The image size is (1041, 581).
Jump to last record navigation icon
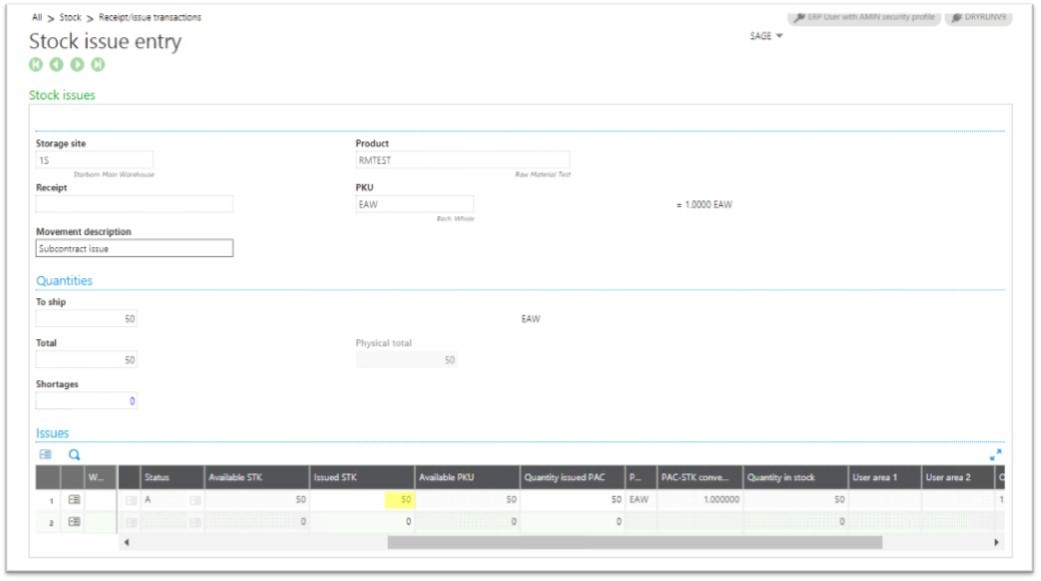98,65
